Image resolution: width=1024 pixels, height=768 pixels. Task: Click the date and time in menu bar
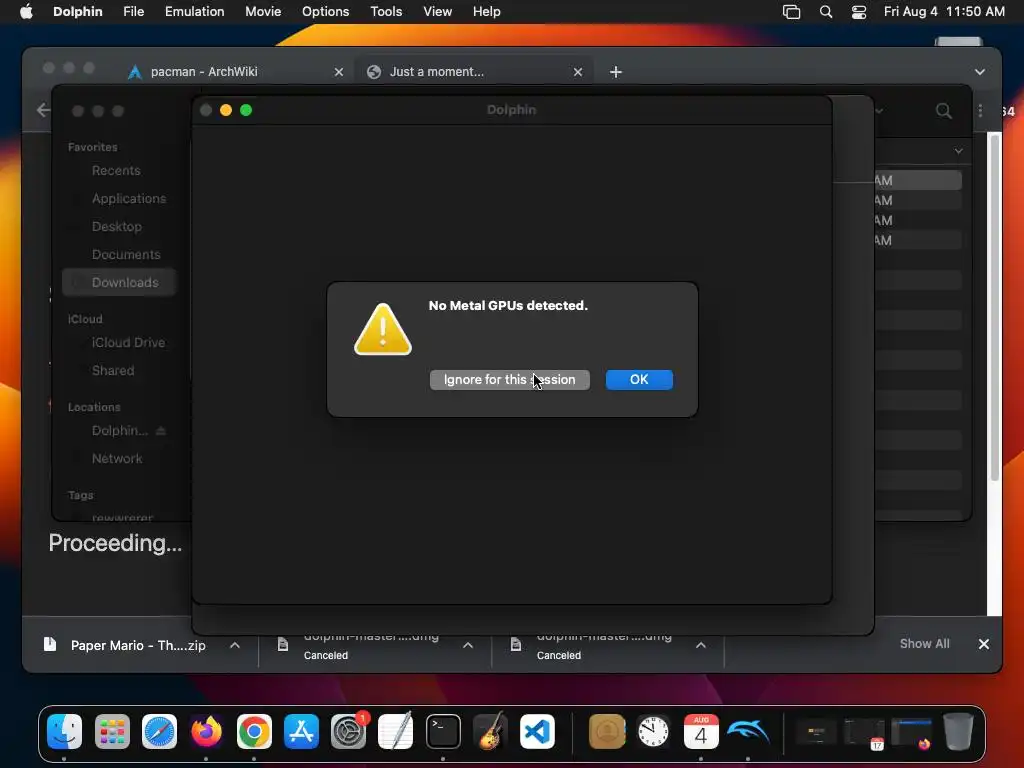point(944,11)
